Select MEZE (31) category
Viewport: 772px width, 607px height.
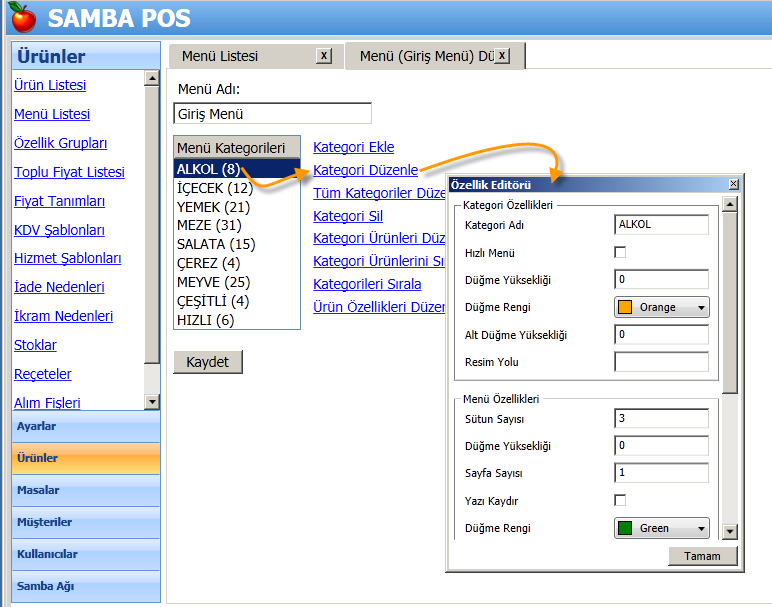[237, 225]
